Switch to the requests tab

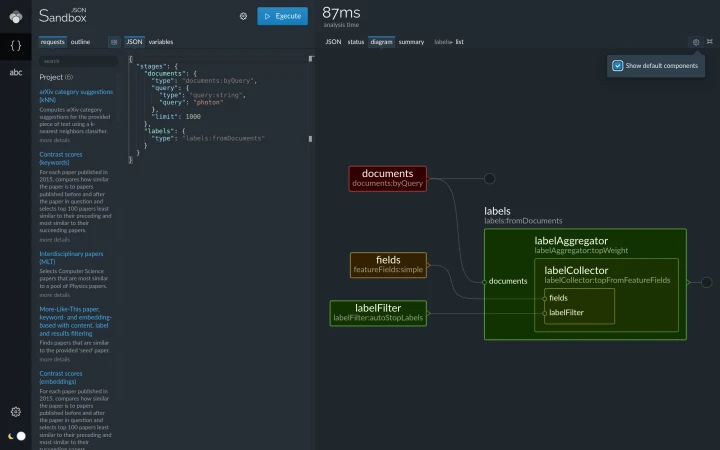52,42
